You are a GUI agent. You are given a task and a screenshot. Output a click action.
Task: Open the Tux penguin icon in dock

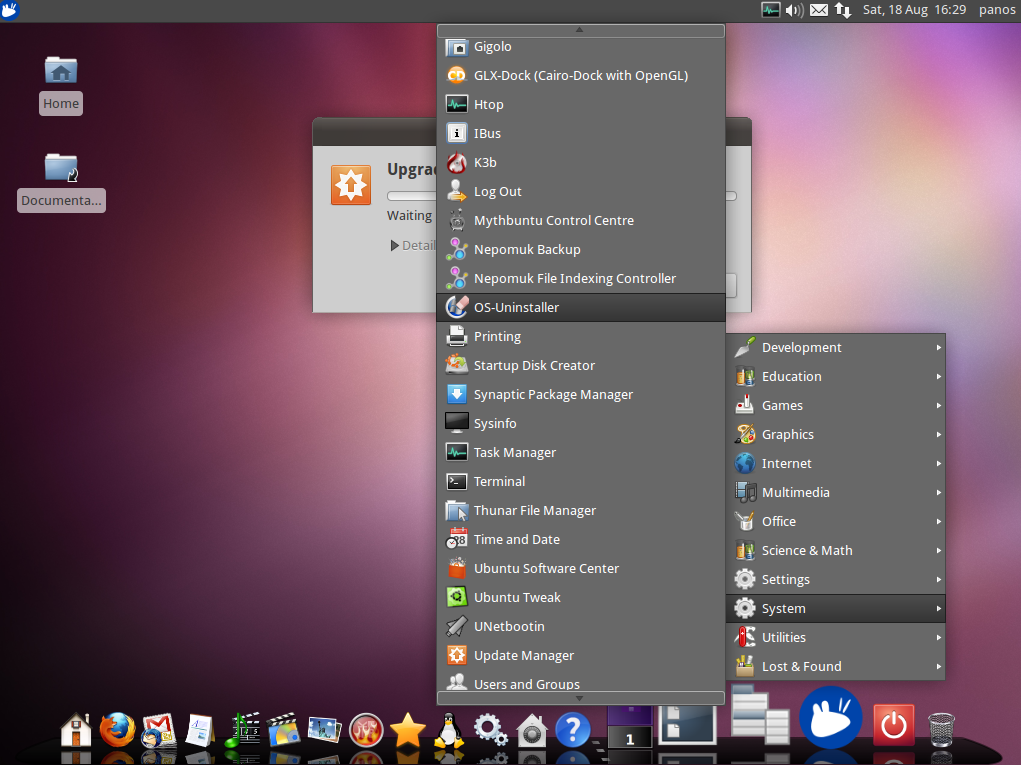coord(449,730)
